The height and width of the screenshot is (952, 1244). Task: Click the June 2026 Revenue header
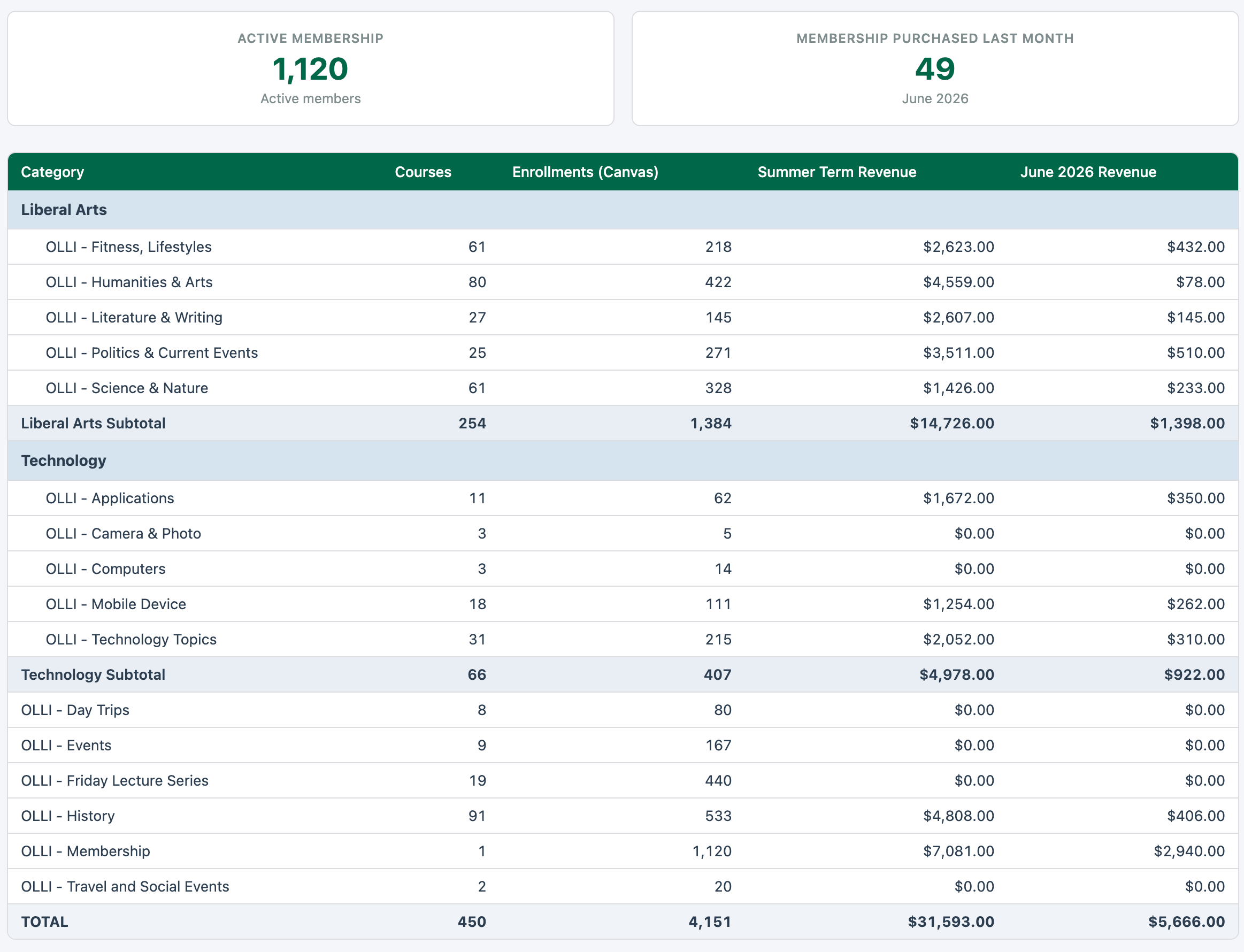click(1088, 172)
